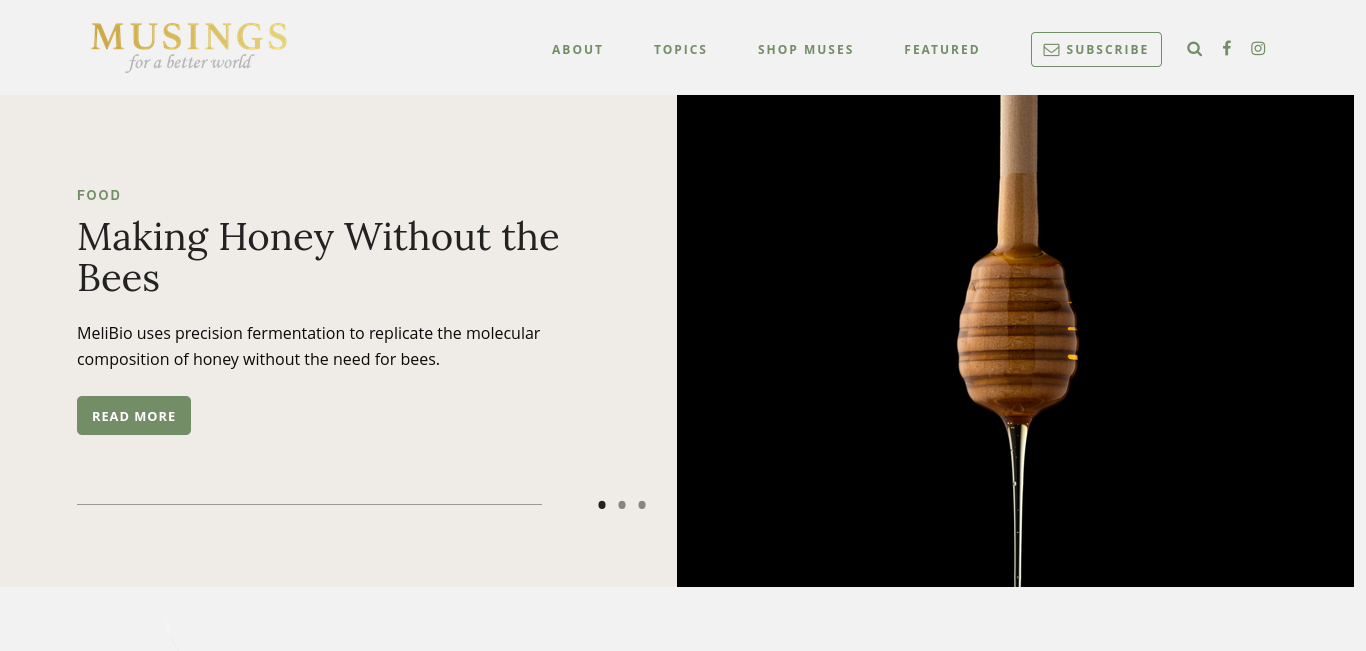Open the FOOD category link

(x=99, y=195)
